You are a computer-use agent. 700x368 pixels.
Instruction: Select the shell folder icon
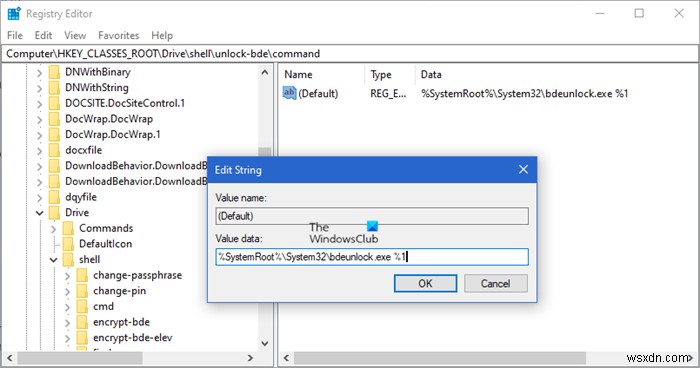(x=68, y=259)
